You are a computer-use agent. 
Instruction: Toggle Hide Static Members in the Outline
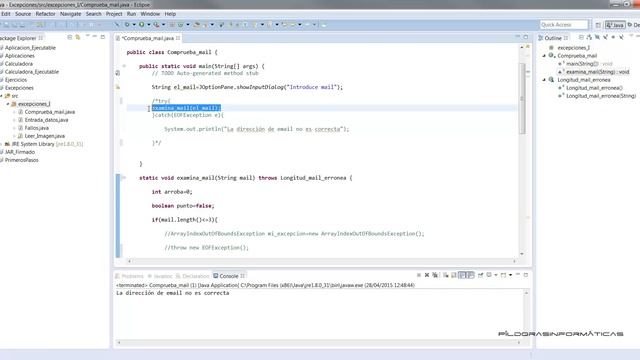(605, 37)
